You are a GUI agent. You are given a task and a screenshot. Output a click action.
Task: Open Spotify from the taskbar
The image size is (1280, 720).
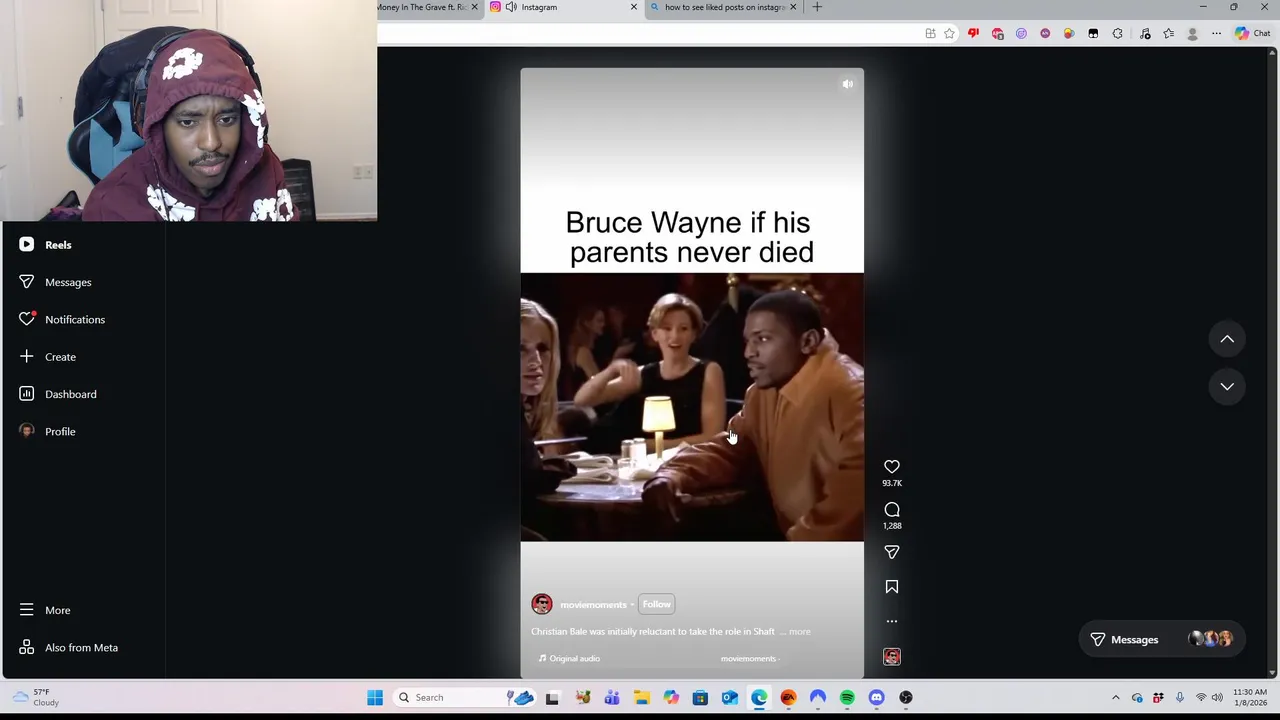click(847, 698)
